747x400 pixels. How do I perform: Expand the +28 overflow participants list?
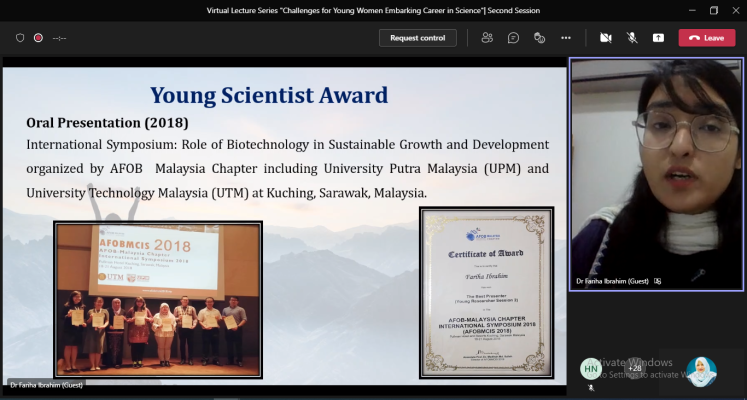point(634,368)
